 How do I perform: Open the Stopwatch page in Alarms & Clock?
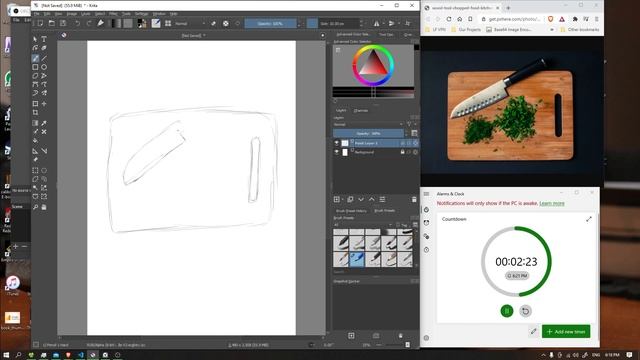(x=427, y=250)
